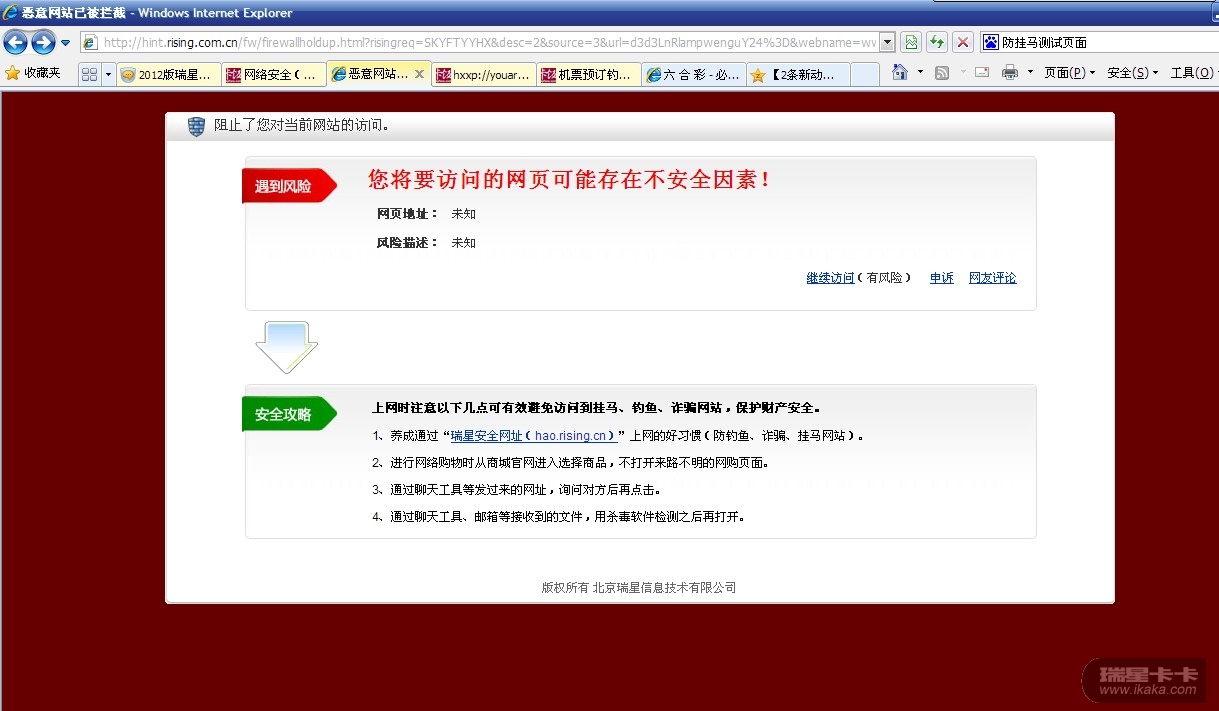
Task: Click the hxxp://youar tab favicon
Action: point(443,74)
